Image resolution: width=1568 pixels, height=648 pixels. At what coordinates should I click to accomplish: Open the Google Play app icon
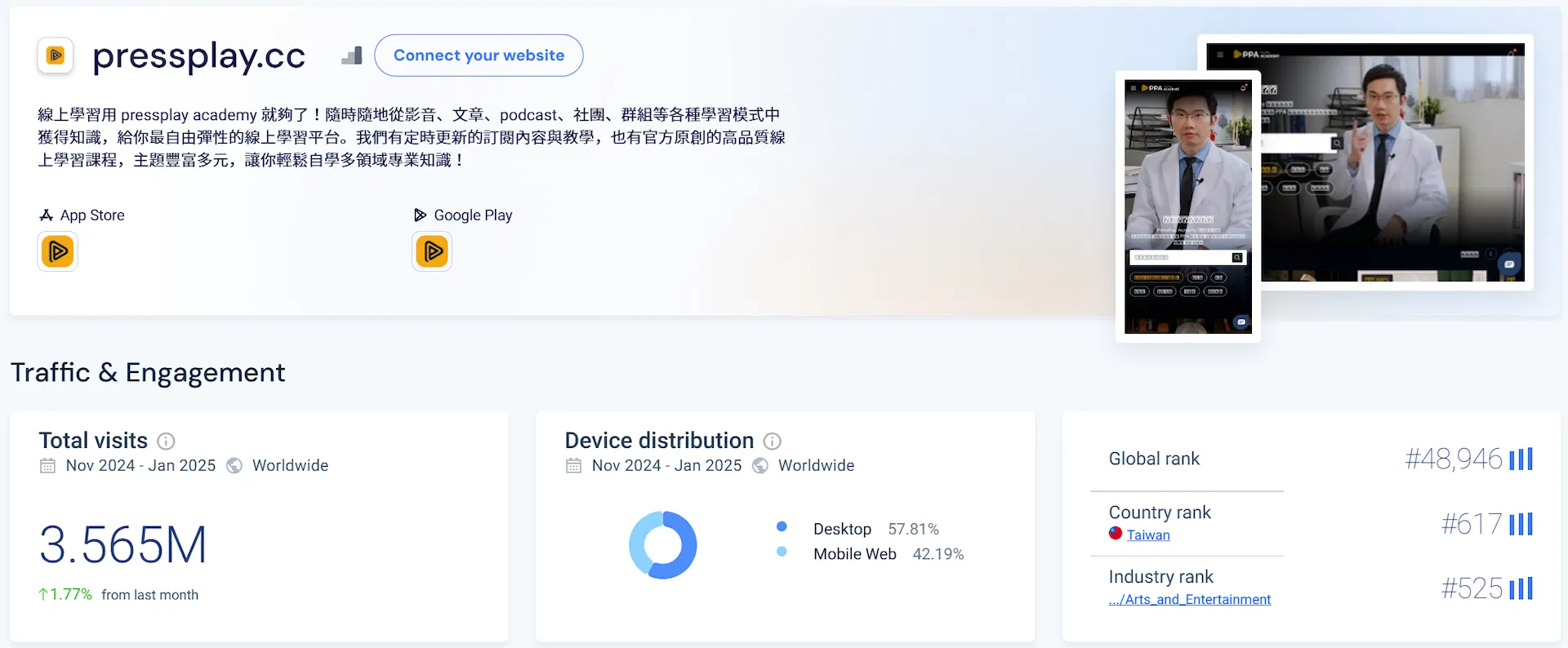pyautogui.click(x=432, y=251)
